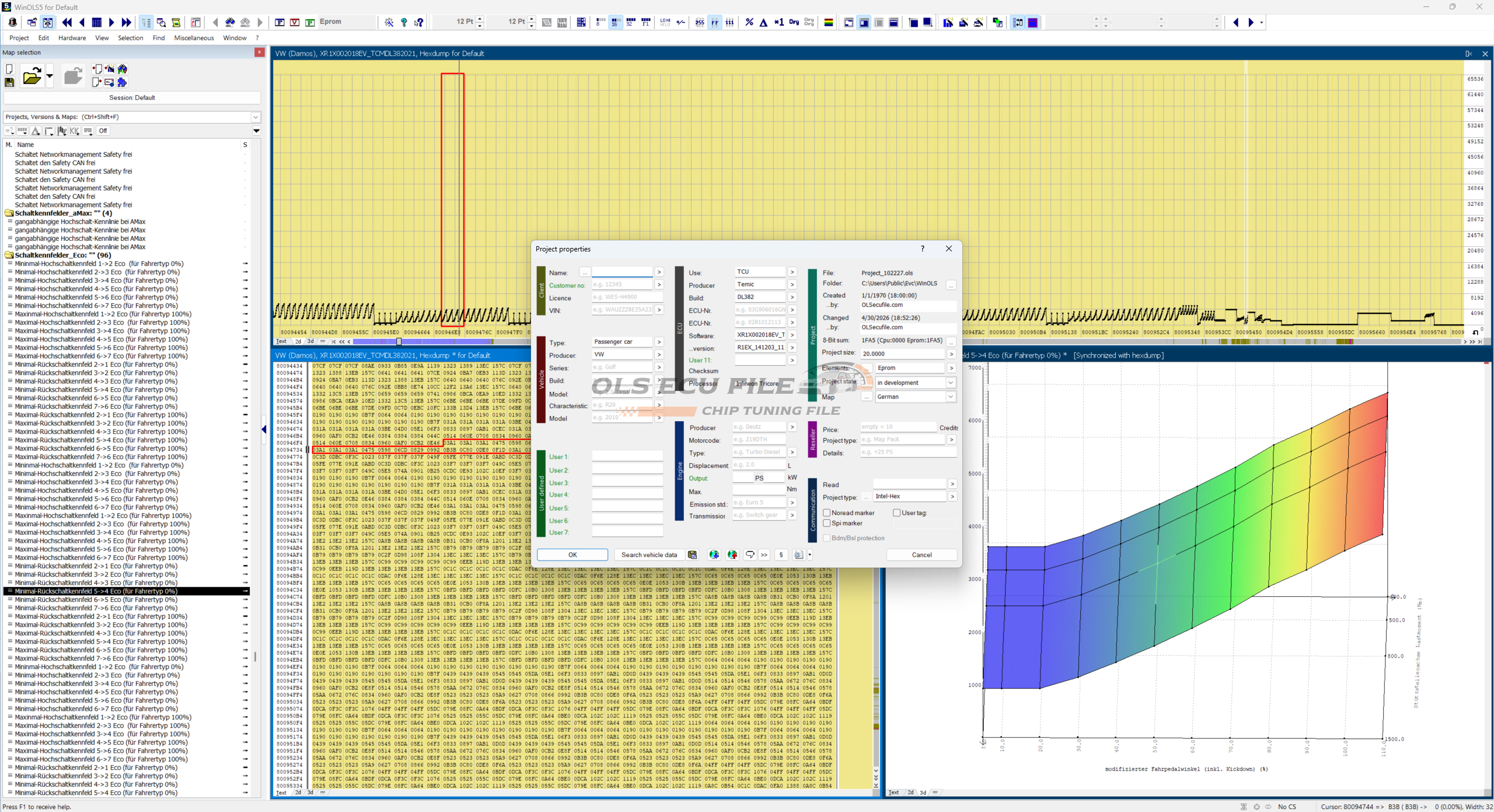Click the Customer no input field

pos(622,285)
